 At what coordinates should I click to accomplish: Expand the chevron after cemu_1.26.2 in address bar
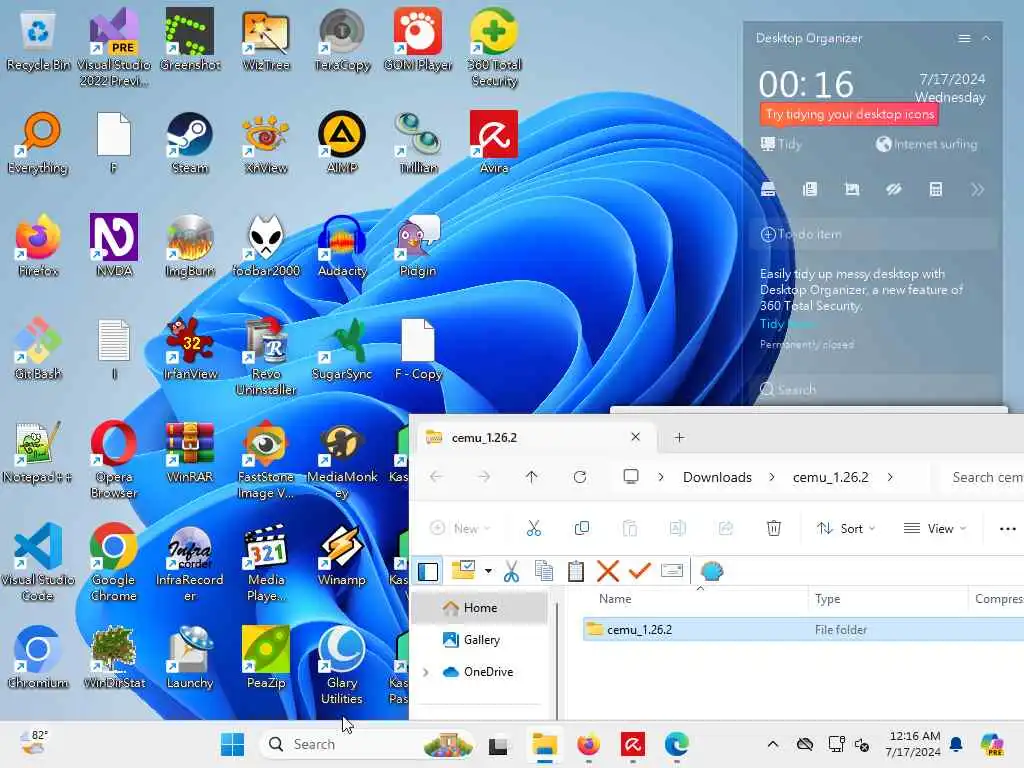[x=889, y=477]
